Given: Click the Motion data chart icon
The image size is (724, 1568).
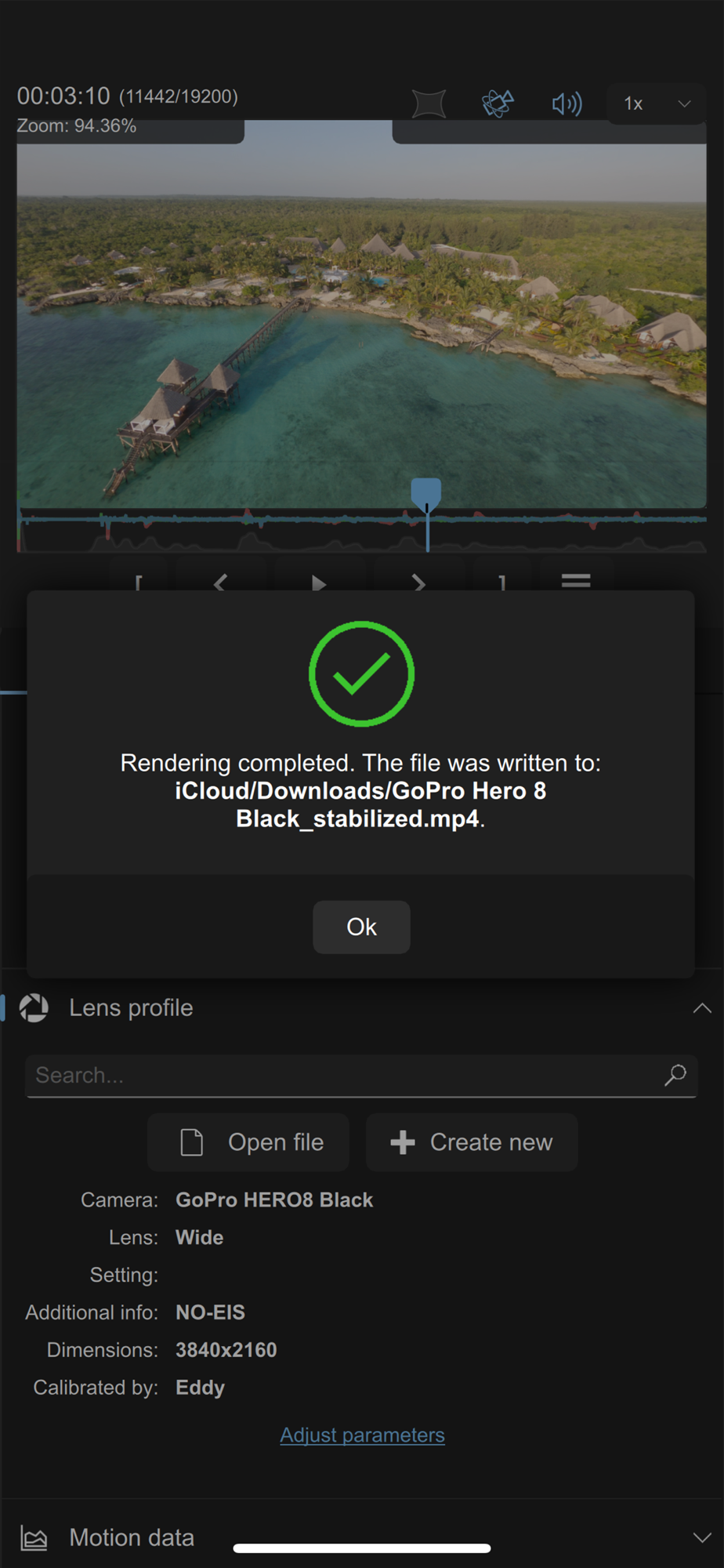Looking at the screenshot, I should [x=34, y=1538].
